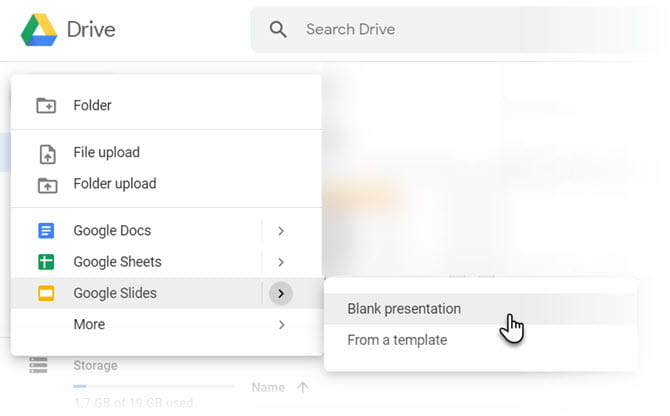Image resolution: width=670 pixels, height=416 pixels.
Task: Click the 1.7 GB of 19 GB used text
Action: [x=133, y=403]
